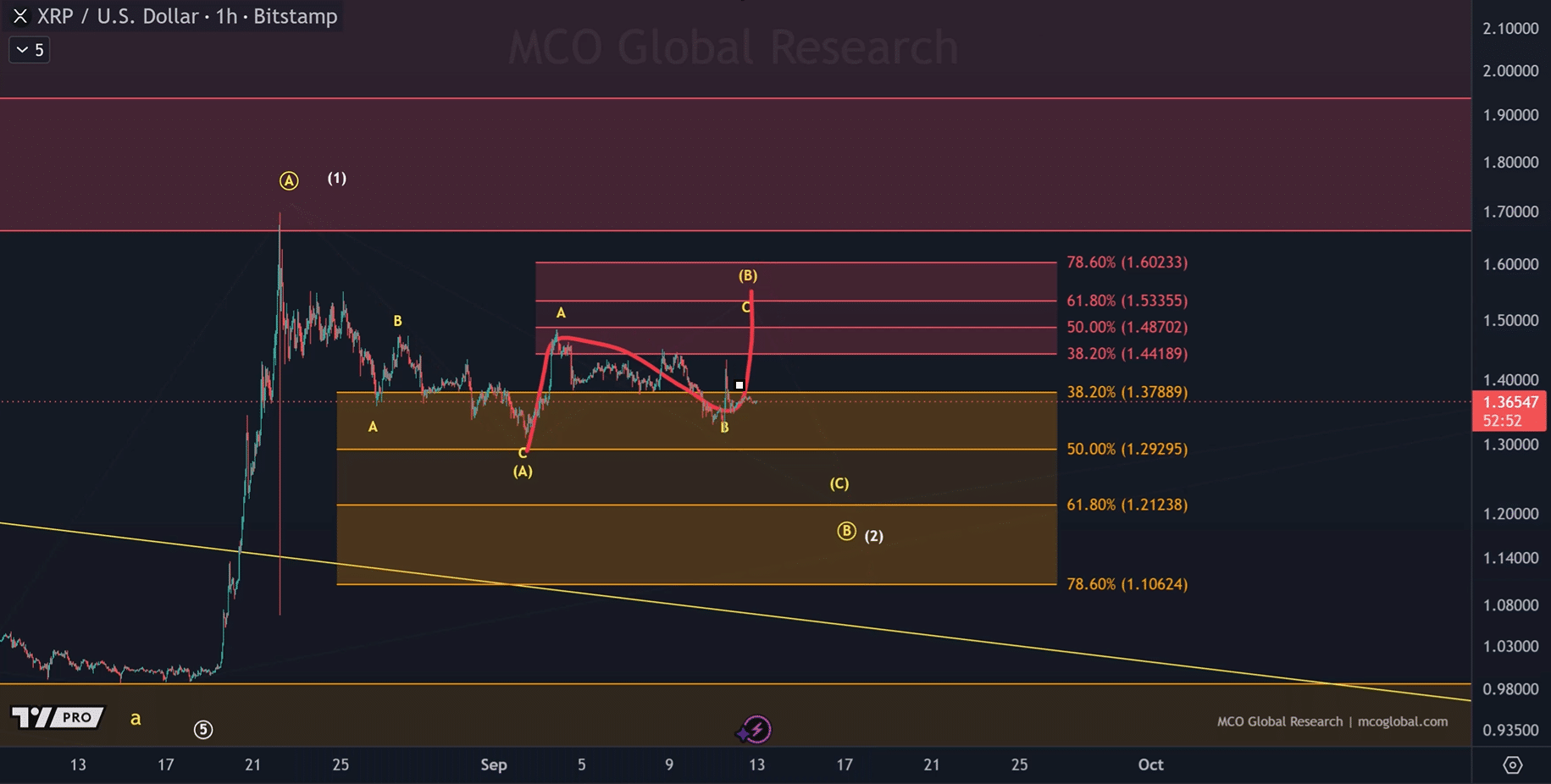Viewport: 1551px width, 784px height.
Task: Select the (B) wave label
Action: pos(748,275)
